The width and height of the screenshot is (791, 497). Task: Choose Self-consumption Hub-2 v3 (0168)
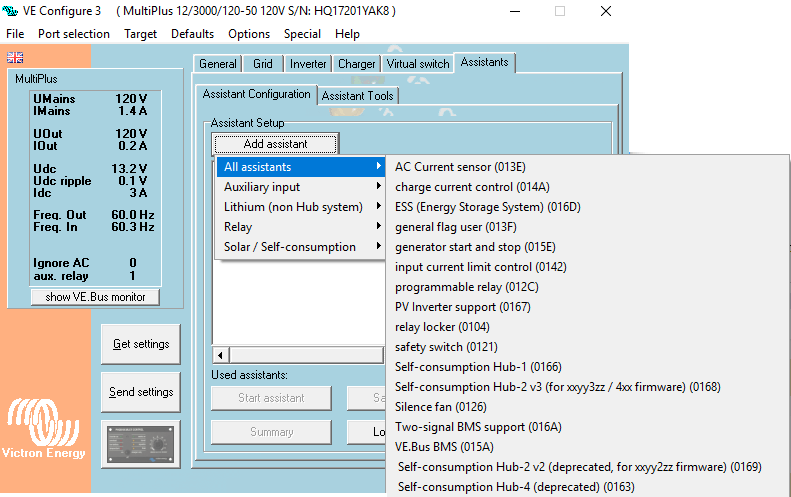click(588, 387)
